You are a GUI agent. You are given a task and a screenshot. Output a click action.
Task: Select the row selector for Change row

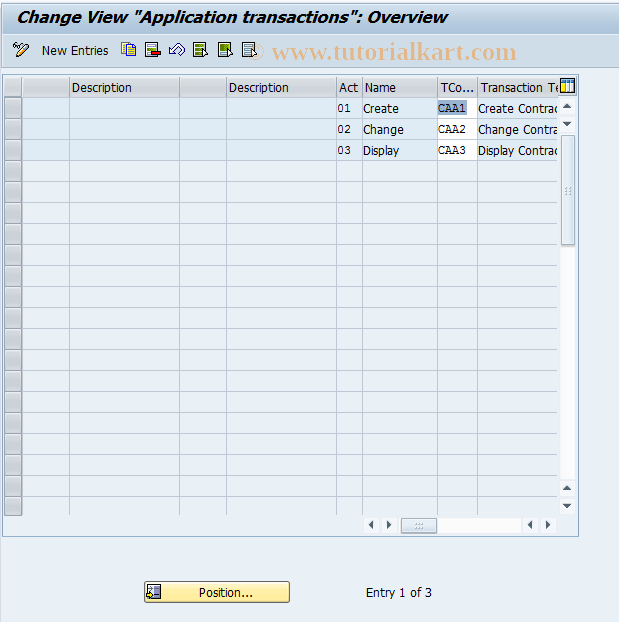pos(13,129)
